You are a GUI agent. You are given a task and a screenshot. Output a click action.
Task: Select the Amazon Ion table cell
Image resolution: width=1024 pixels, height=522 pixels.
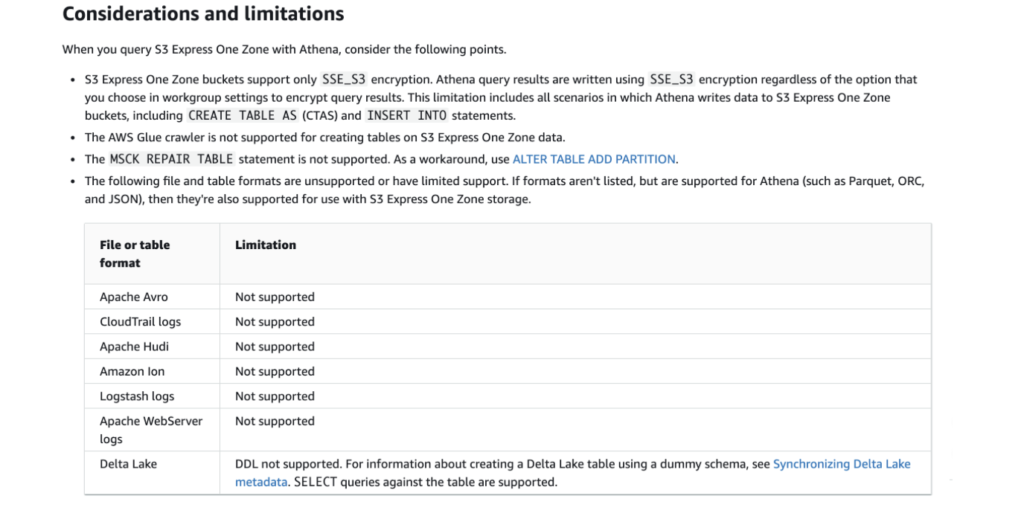tap(132, 372)
